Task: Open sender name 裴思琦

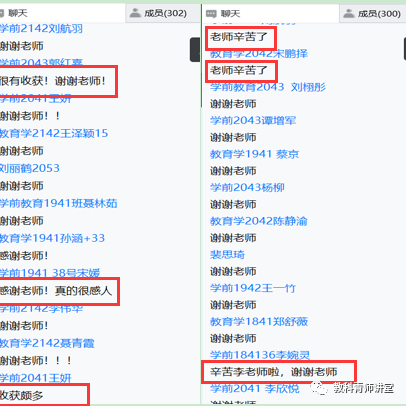Action: (x=227, y=255)
